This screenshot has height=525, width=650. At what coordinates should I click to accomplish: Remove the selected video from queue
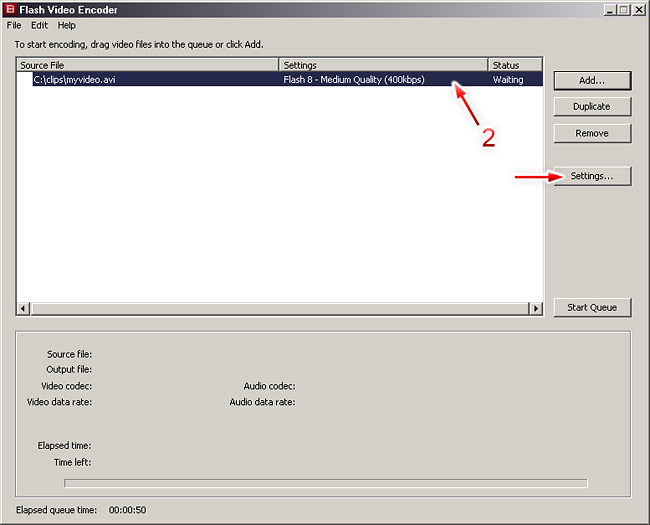point(592,133)
